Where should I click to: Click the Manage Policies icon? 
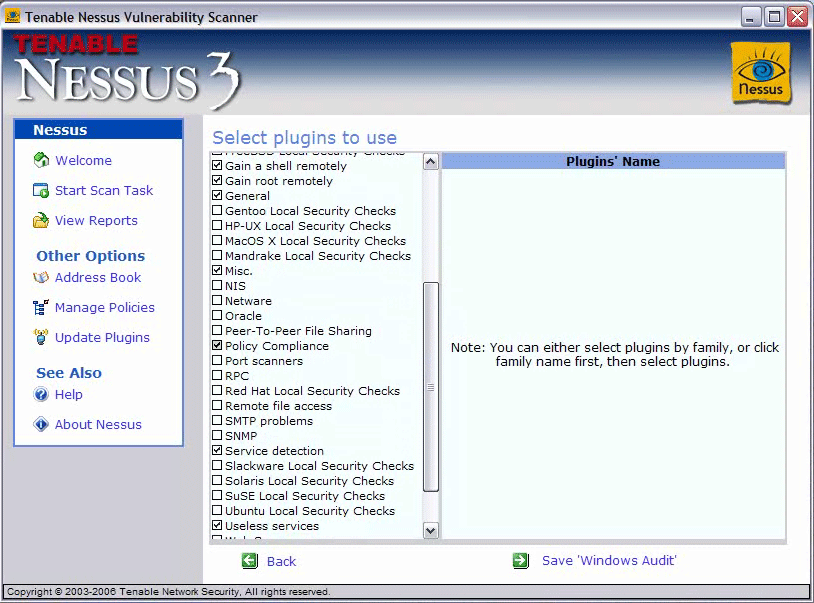pyautogui.click(x=40, y=308)
